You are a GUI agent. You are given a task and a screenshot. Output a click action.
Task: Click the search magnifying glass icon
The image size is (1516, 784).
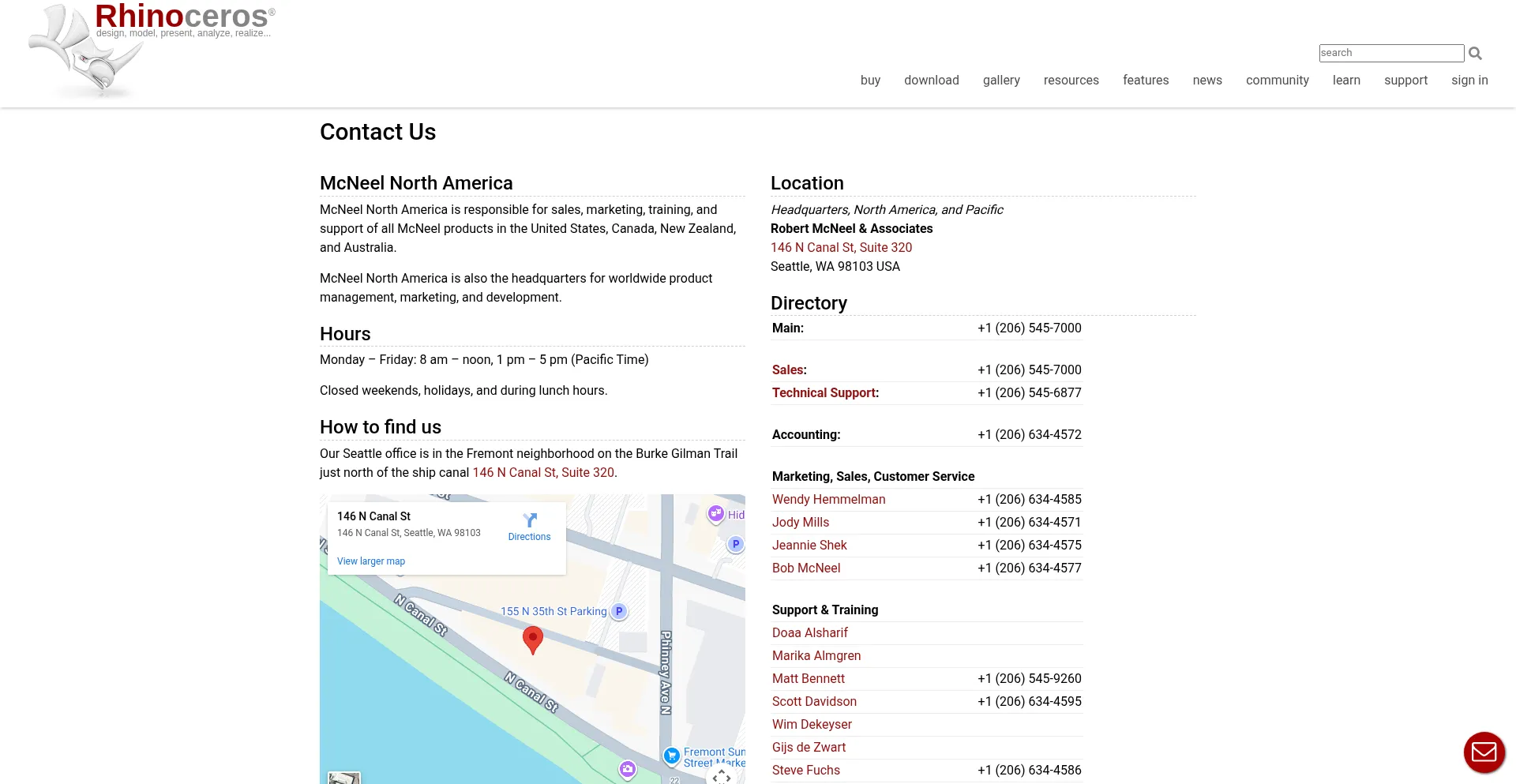pos(1475,54)
